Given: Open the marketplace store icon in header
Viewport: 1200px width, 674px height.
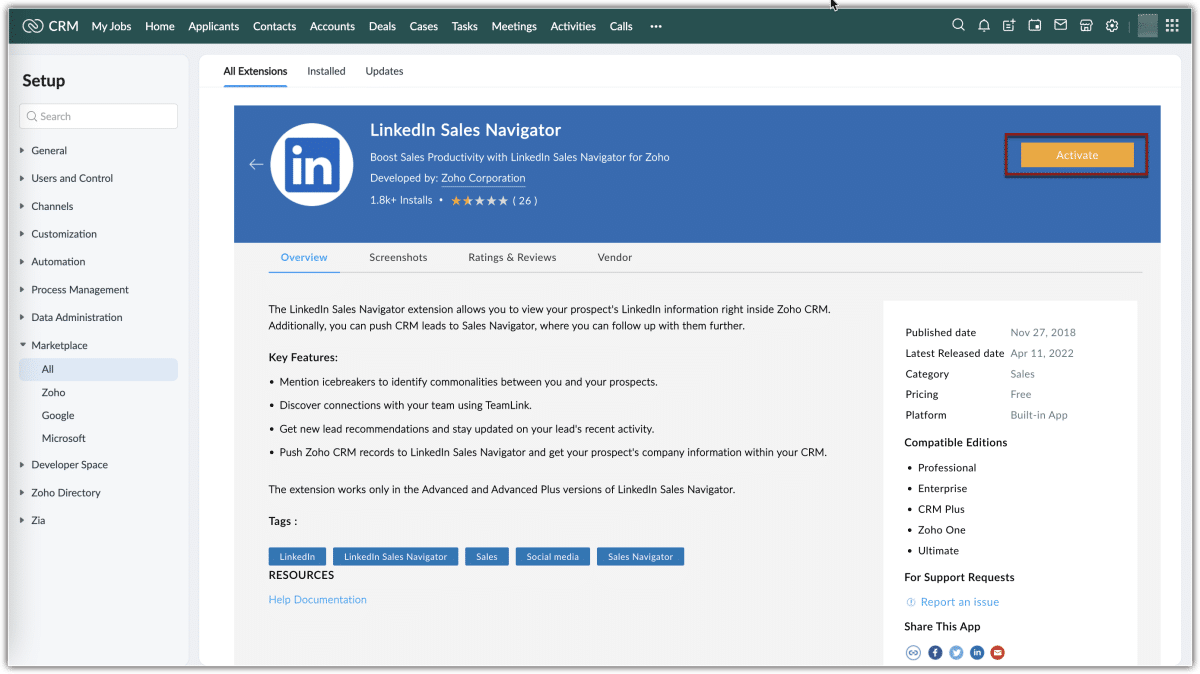Looking at the screenshot, I should pos(1086,26).
